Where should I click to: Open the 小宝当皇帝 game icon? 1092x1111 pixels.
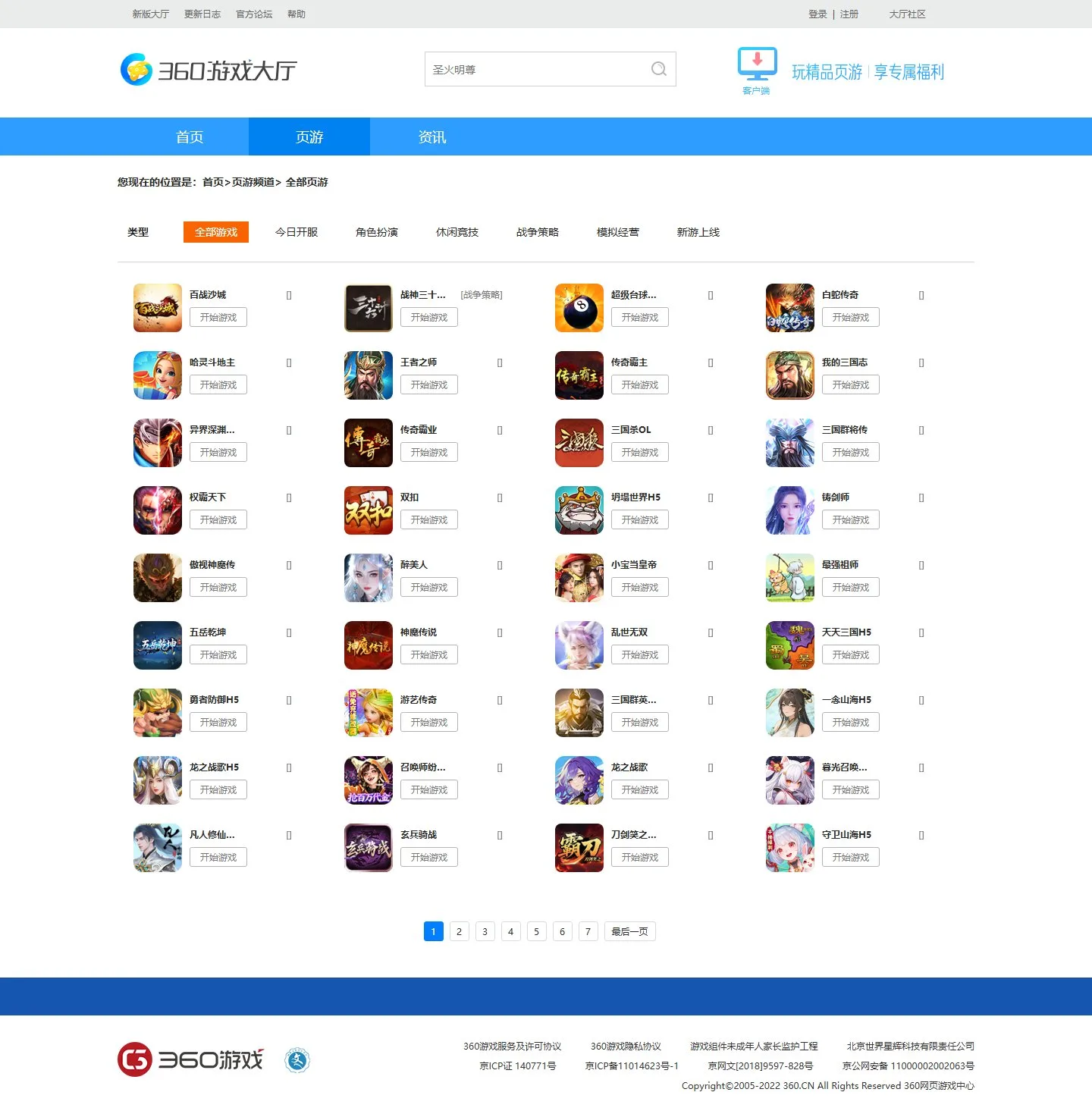[x=579, y=578]
